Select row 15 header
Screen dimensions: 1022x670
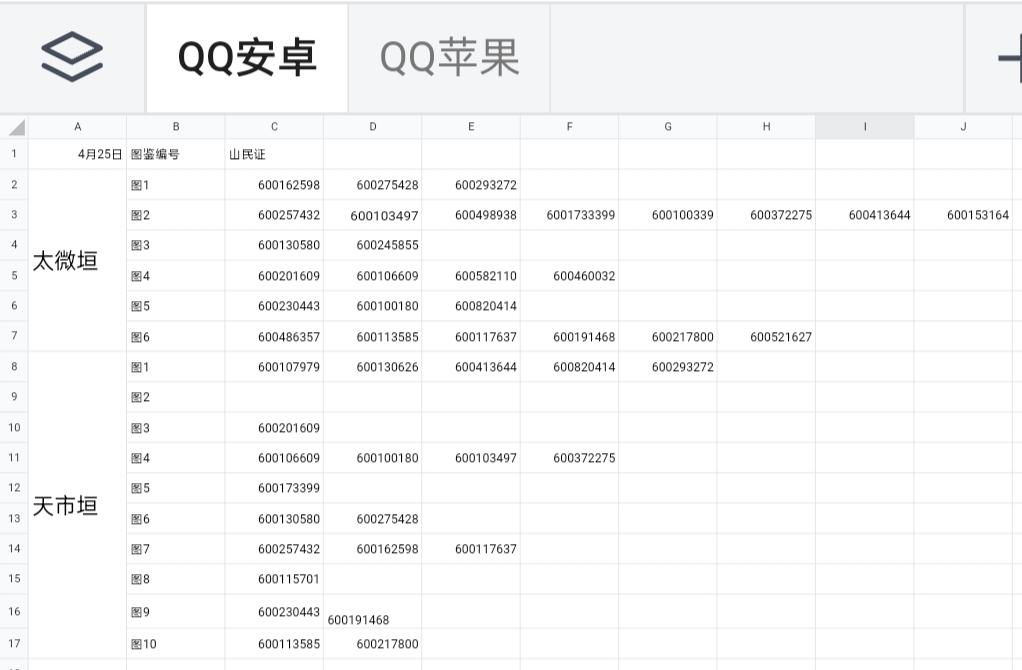[14, 578]
